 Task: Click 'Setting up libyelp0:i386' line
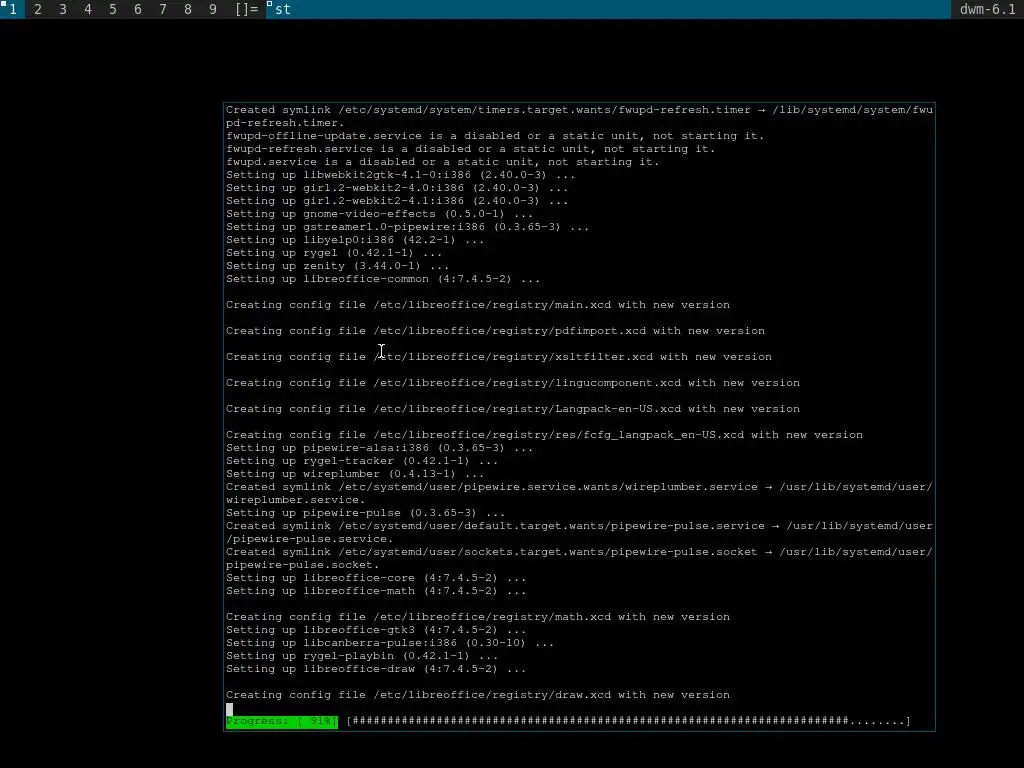[x=355, y=240]
